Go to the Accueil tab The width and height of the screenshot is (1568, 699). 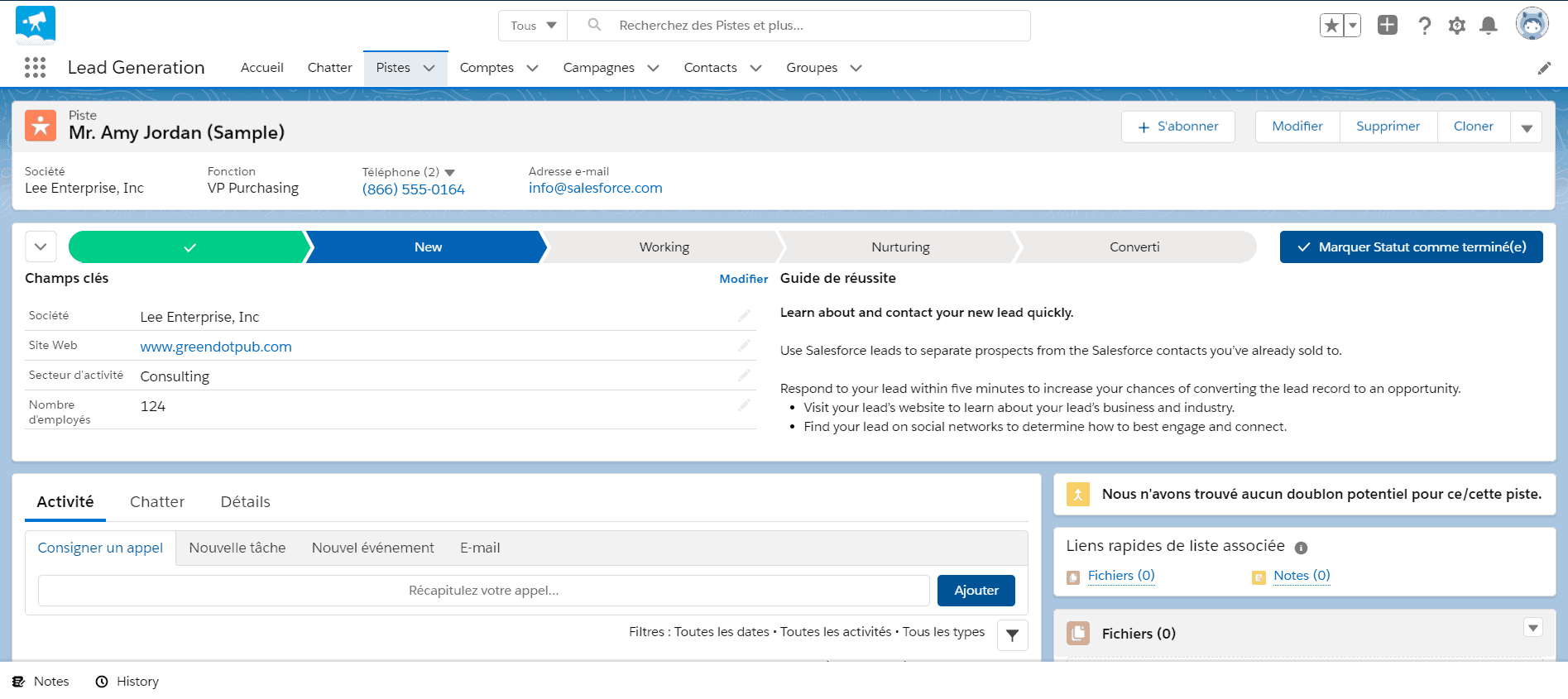(262, 68)
